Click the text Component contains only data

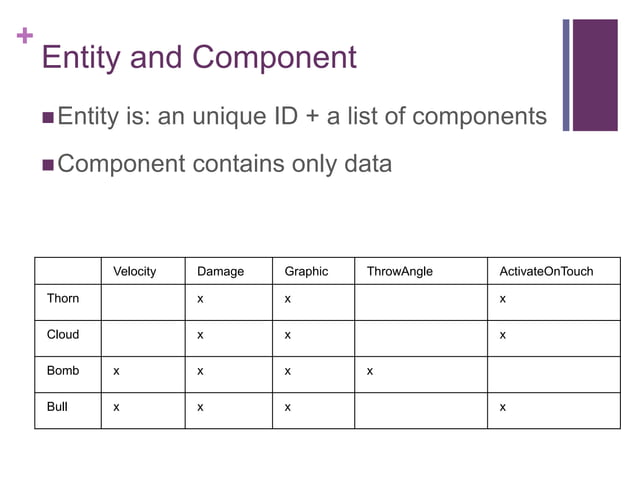coord(224,163)
